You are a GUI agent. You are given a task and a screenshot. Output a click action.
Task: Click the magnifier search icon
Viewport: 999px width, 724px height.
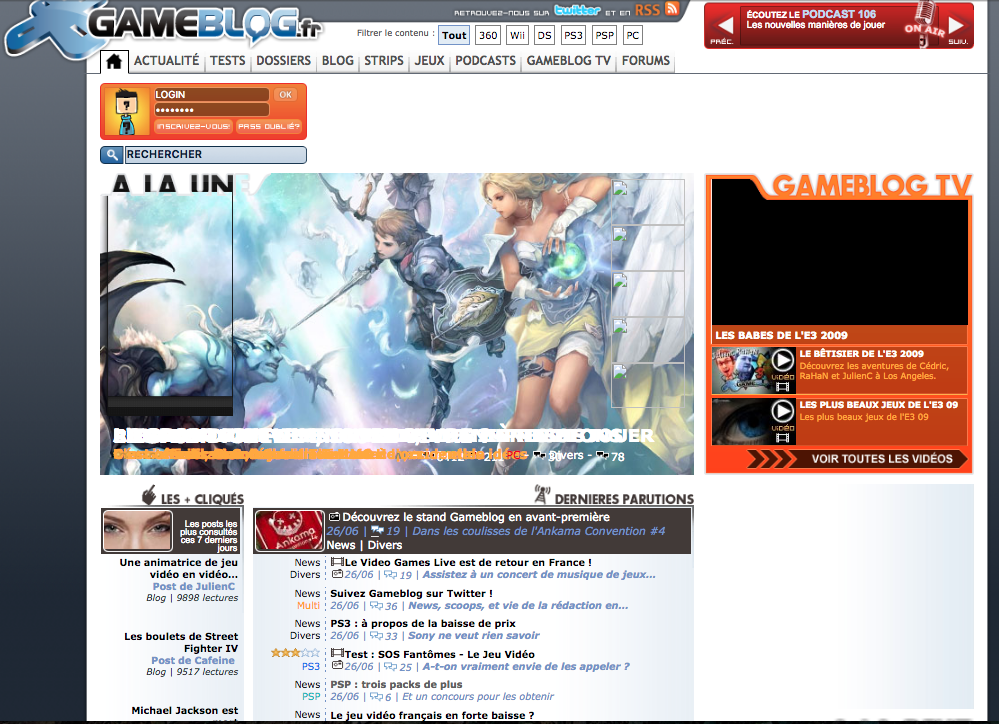pos(111,155)
